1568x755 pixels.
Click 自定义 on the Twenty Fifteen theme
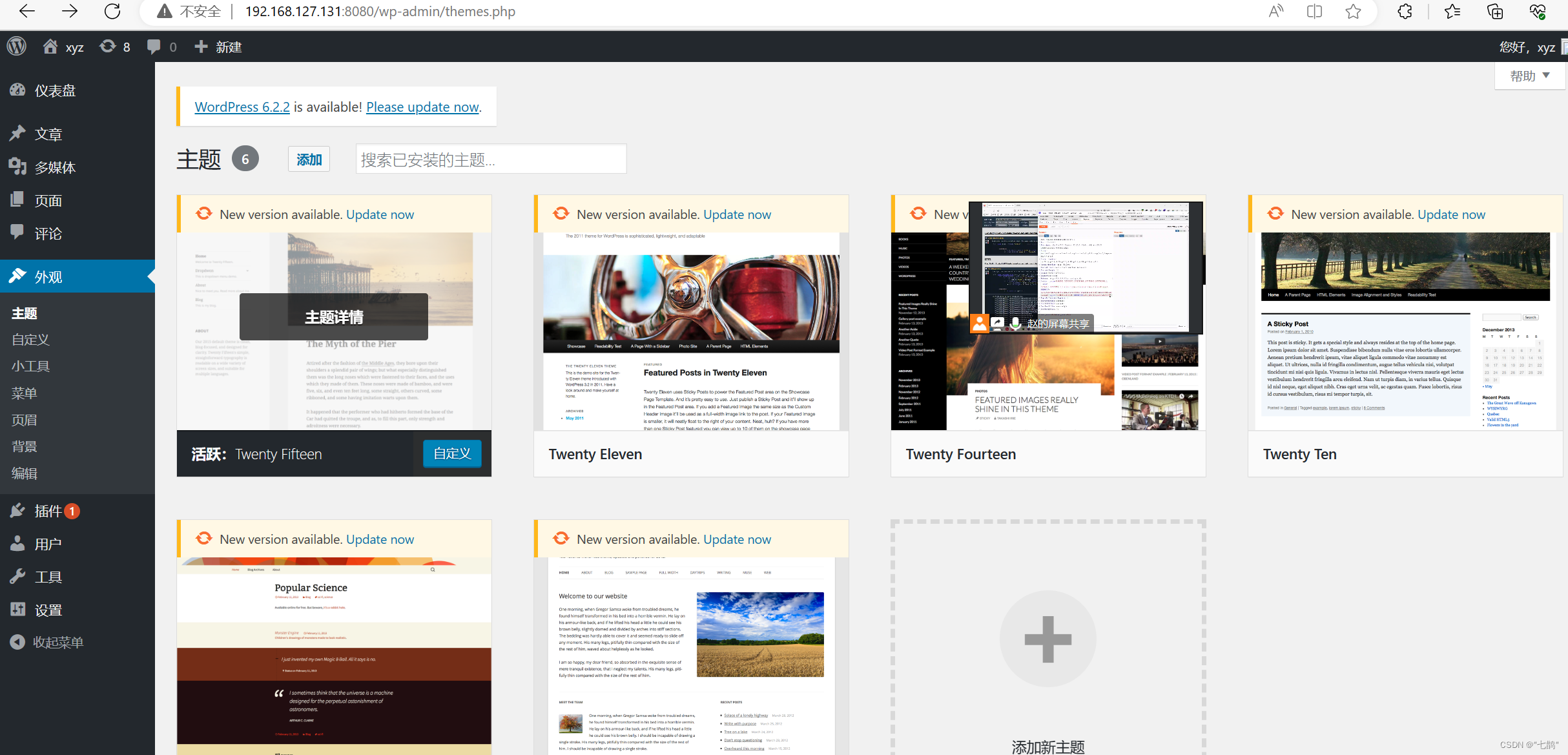click(x=451, y=453)
